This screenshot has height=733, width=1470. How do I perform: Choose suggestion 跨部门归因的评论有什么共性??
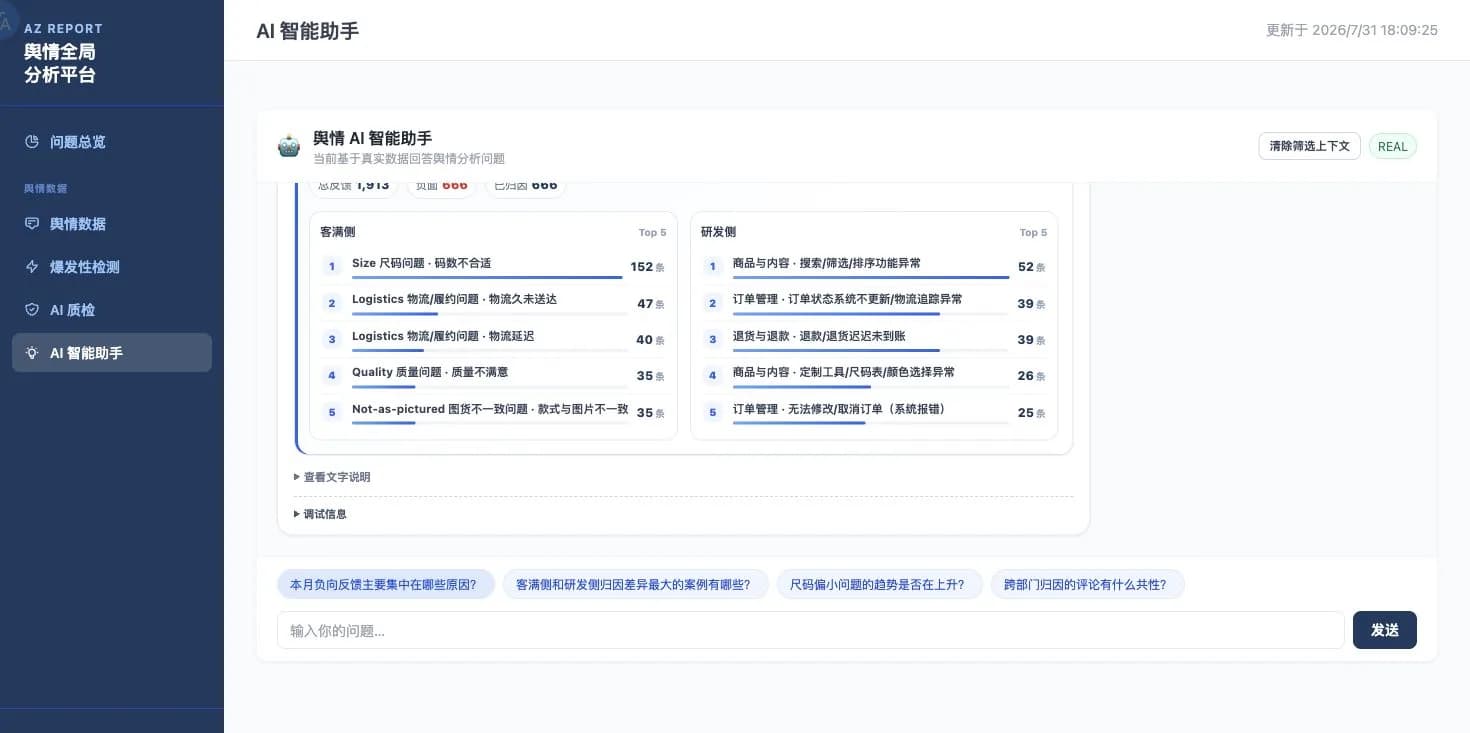point(1087,584)
